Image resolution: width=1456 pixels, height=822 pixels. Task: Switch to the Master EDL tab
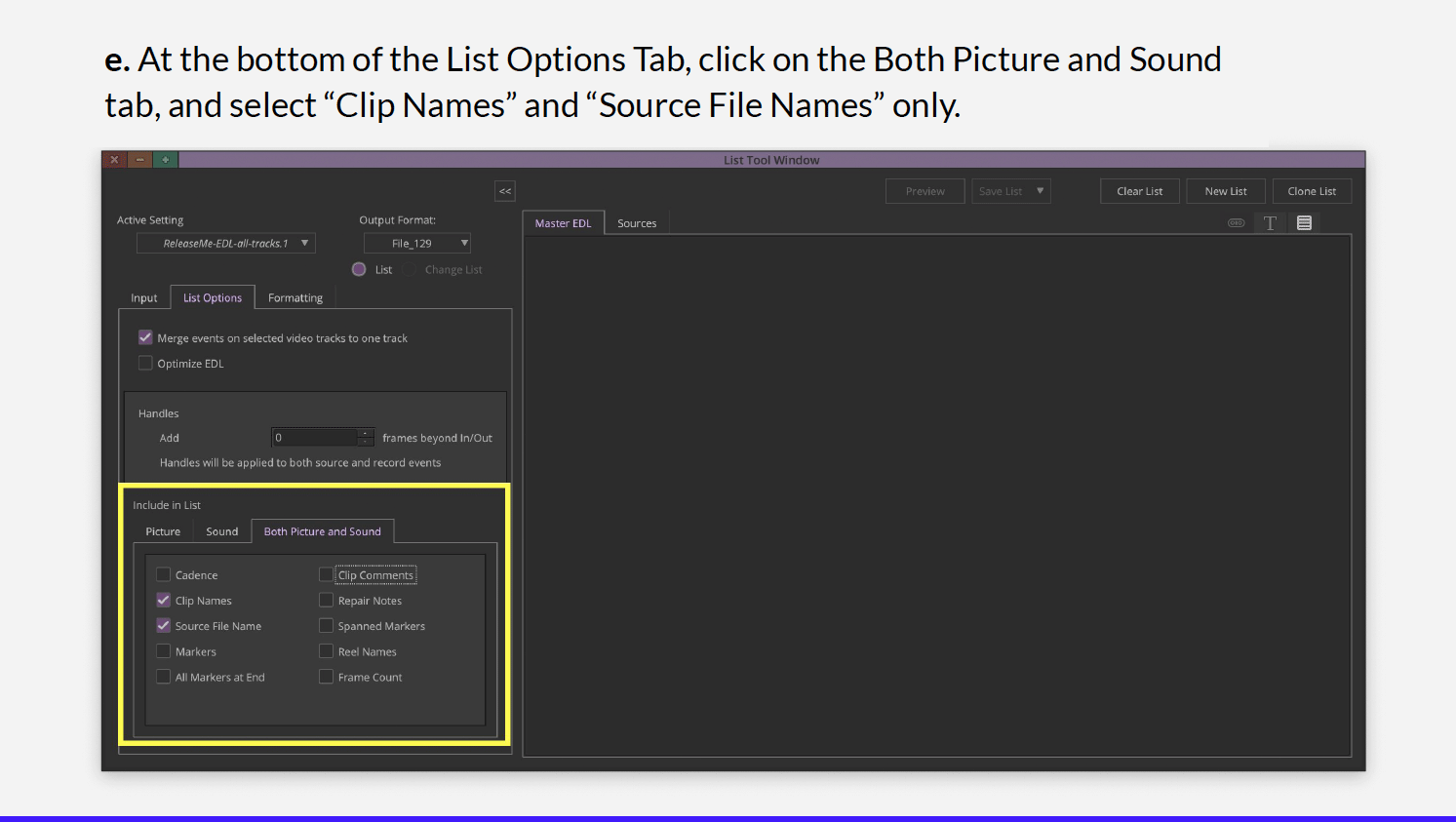(564, 223)
